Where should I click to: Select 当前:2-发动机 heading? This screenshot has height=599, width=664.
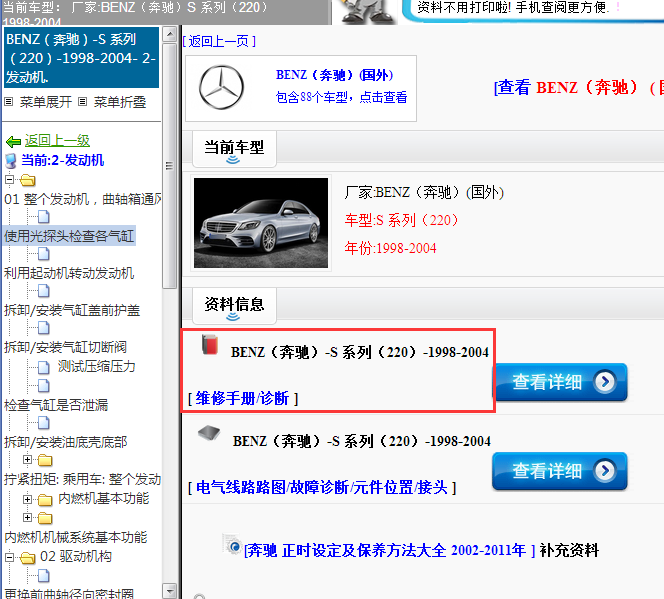(x=62, y=160)
